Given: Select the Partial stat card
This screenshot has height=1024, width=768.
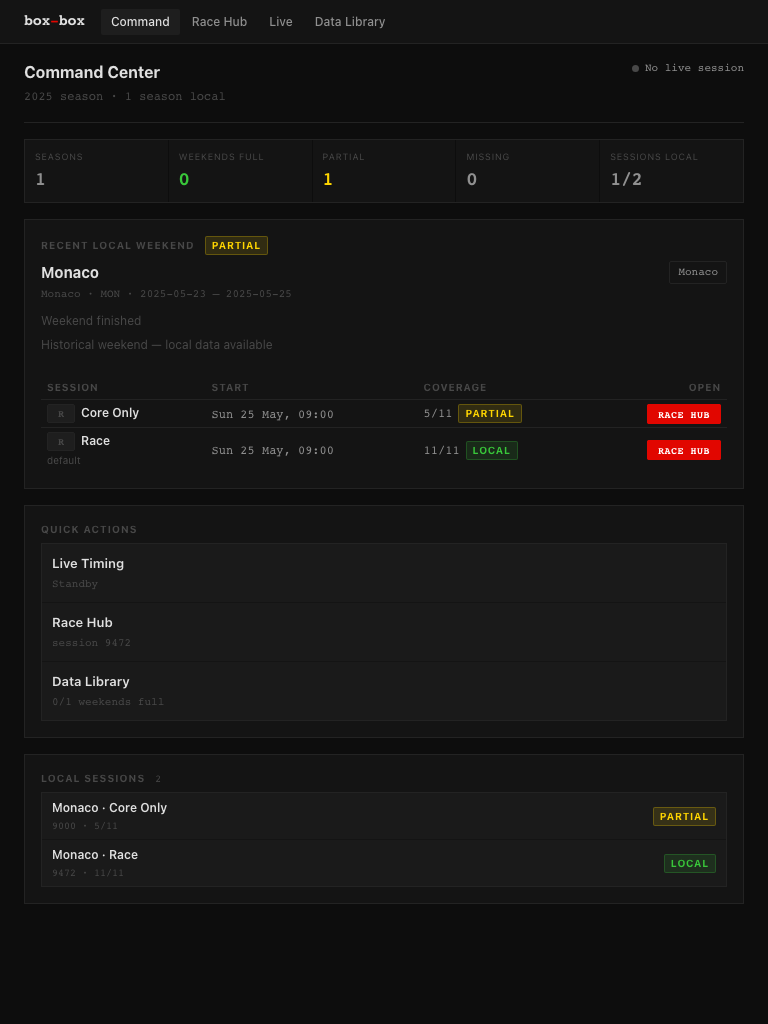Looking at the screenshot, I should (x=384, y=171).
